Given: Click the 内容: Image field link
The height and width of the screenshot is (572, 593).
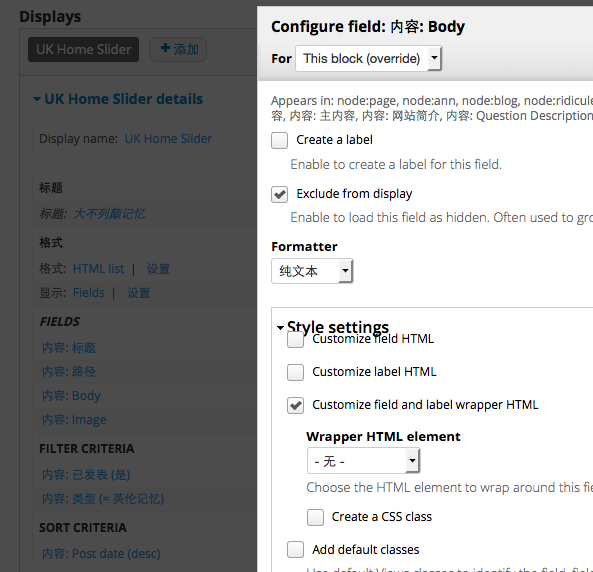Looking at the screenshot, I should 74,420.
